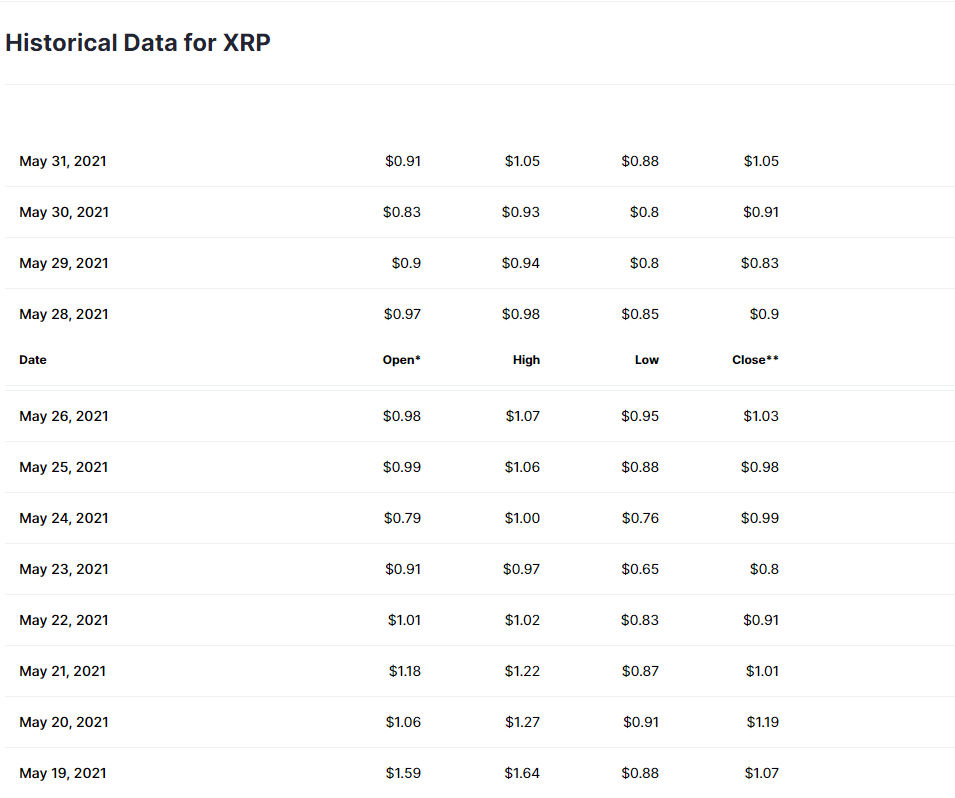Click May 19, 2021 high value $1.64
The image size is (955, 798).
tap(522, 773)
